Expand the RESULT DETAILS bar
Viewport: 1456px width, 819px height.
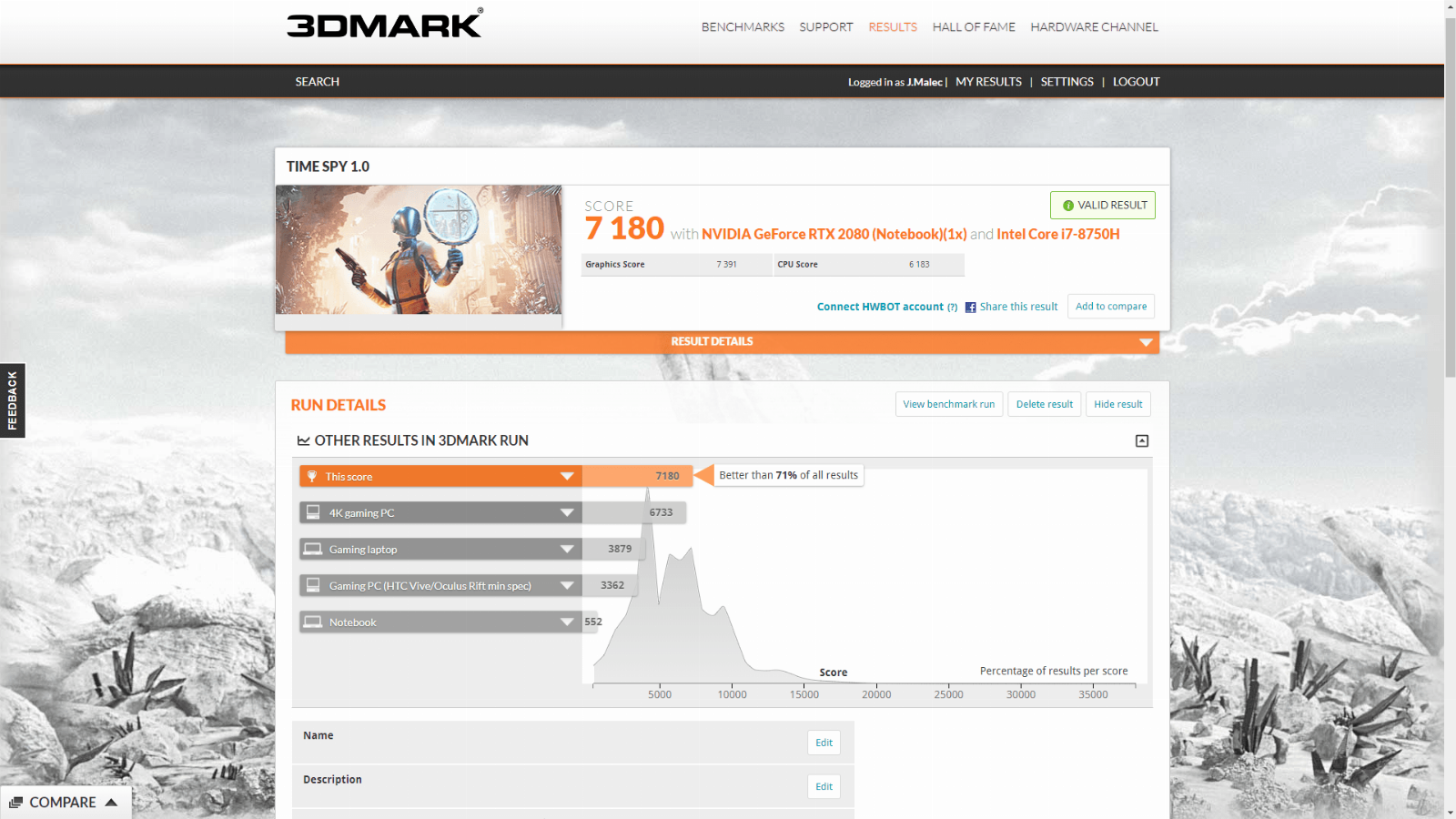click(722, 342)
